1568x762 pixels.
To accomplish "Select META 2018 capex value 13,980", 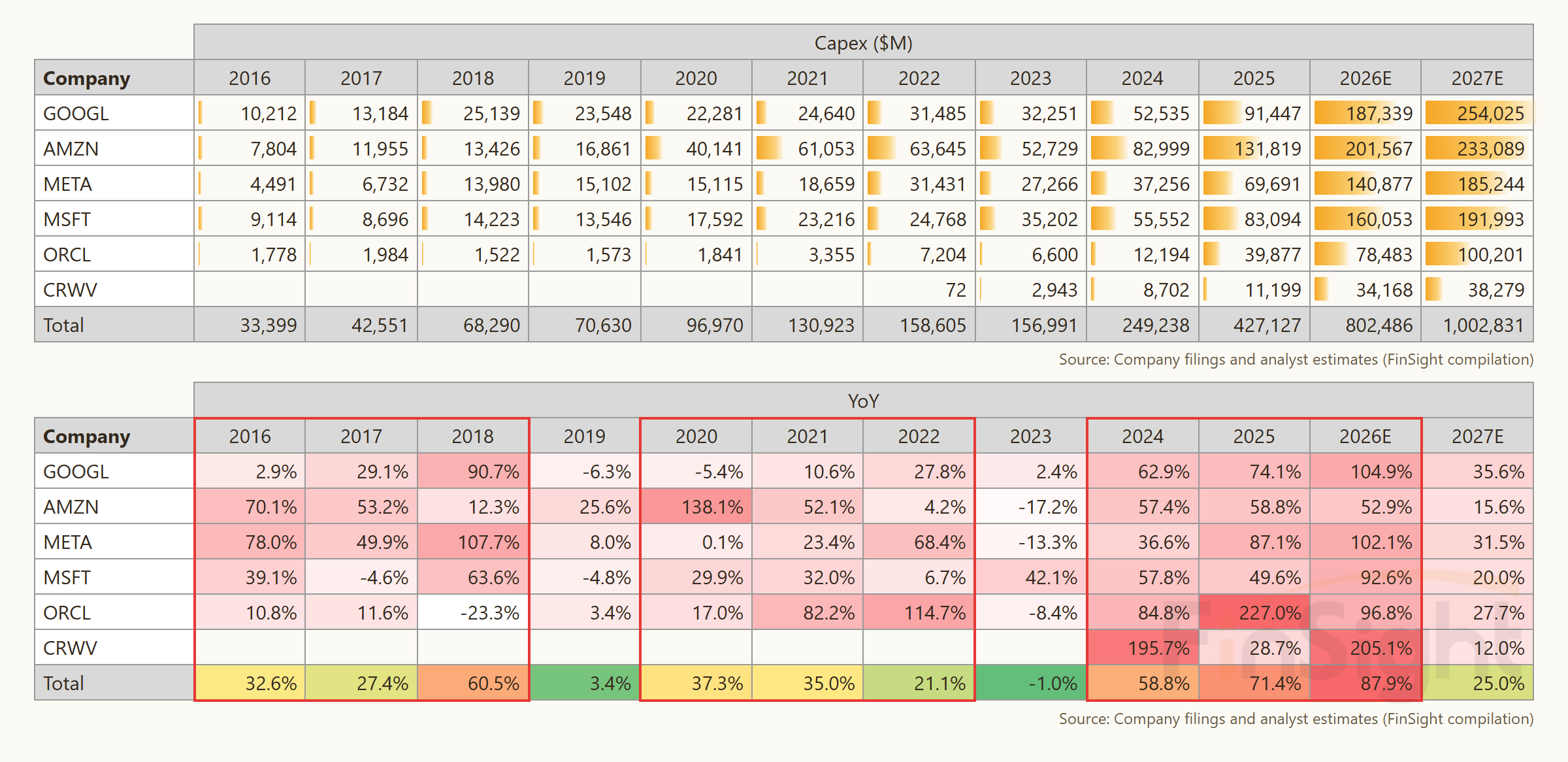I will [491, 184].
